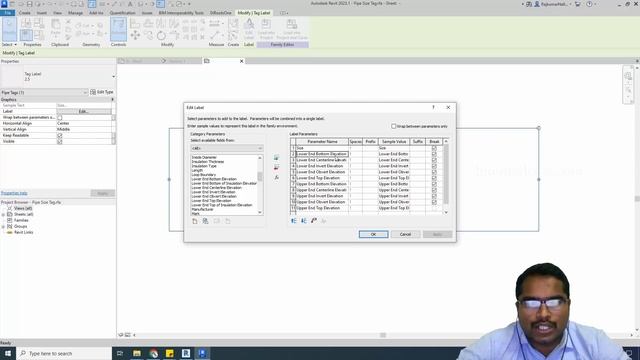640x360 pixels.
Task: Click the New Parameter icon under category list
Action: pyautogui.click(x=195, y=221)
